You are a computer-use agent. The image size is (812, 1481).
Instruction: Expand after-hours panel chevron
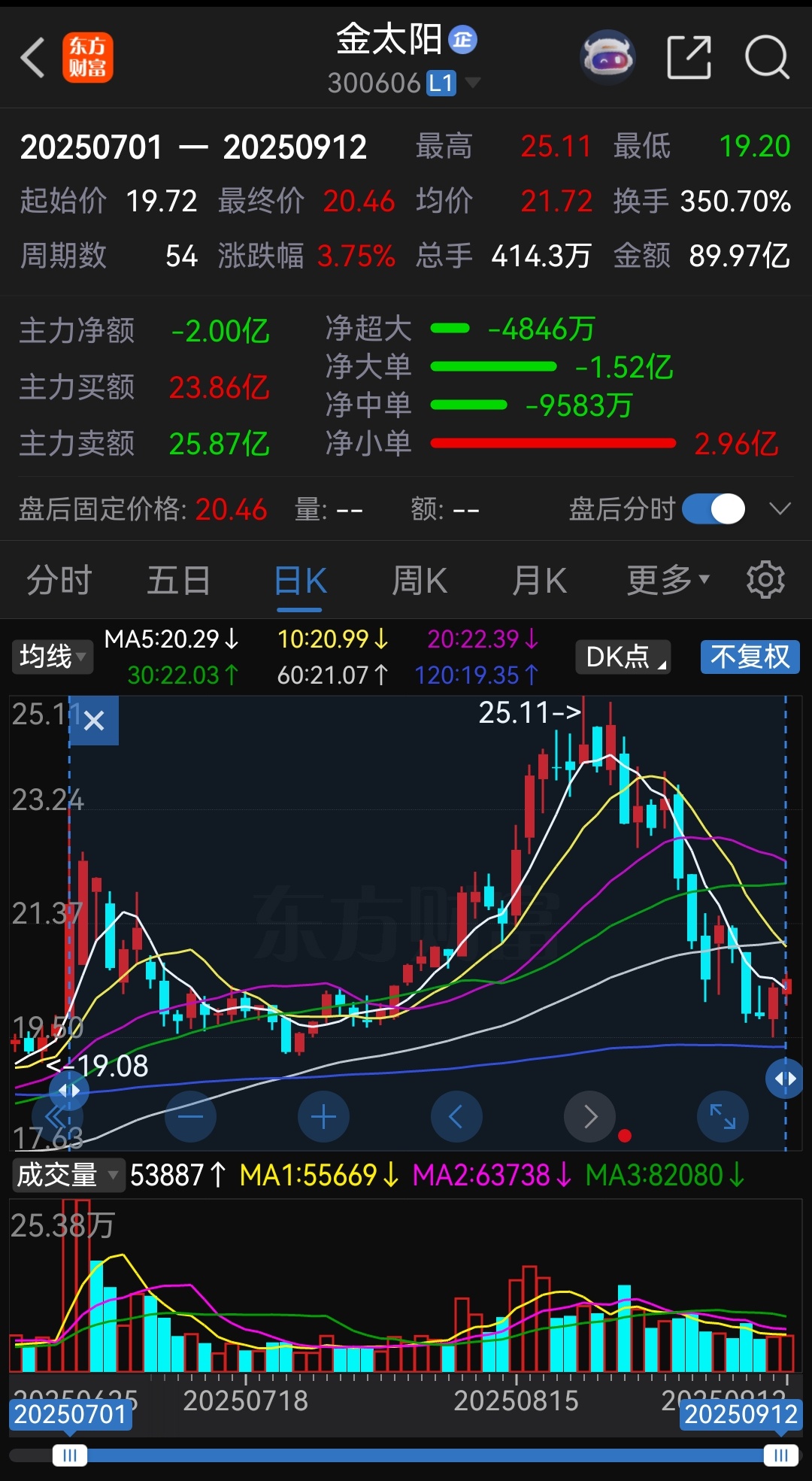780,509
